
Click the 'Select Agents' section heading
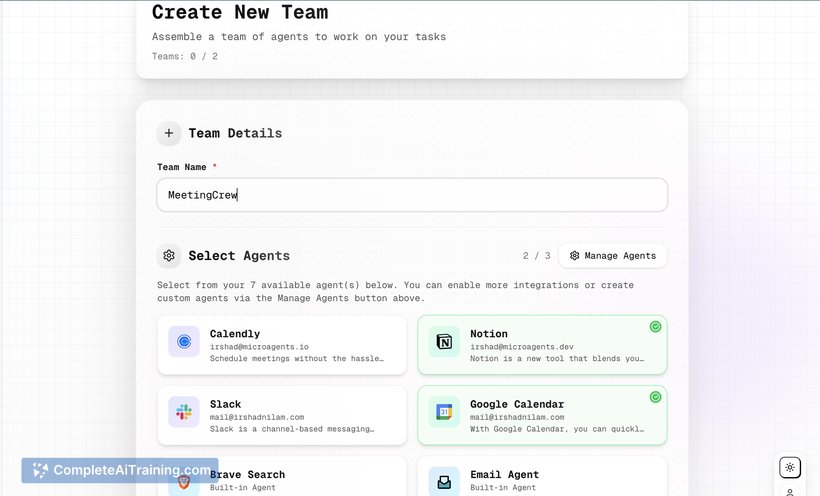tap(239, 256)
